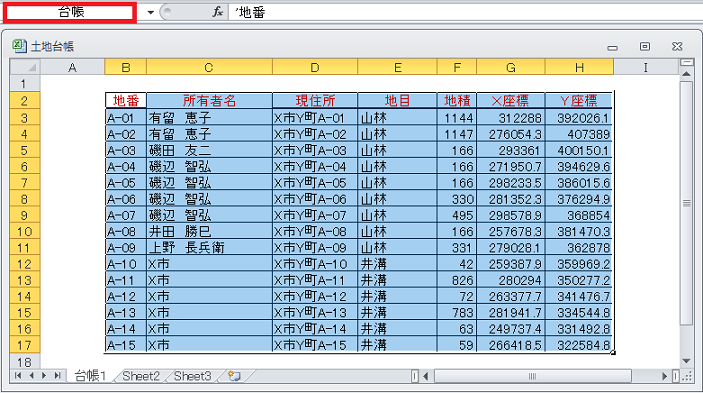Close the 土地台帳 workbook window

677,46
